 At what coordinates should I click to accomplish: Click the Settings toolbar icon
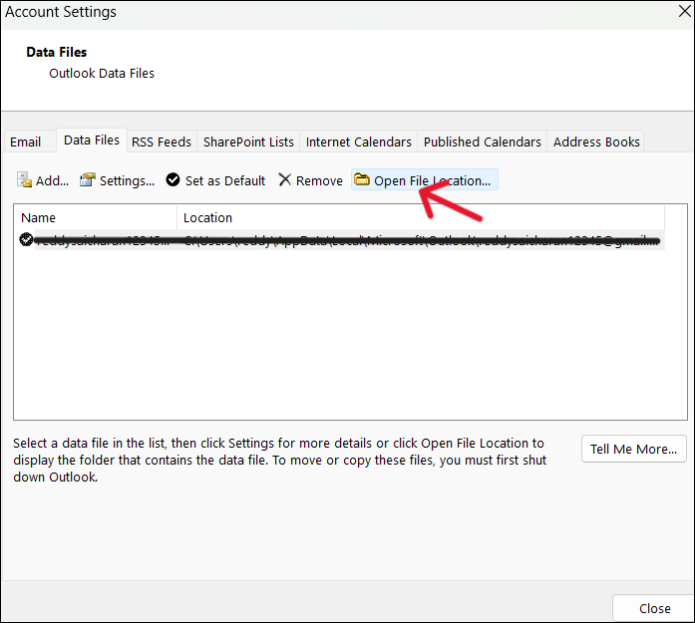point(88,180)
